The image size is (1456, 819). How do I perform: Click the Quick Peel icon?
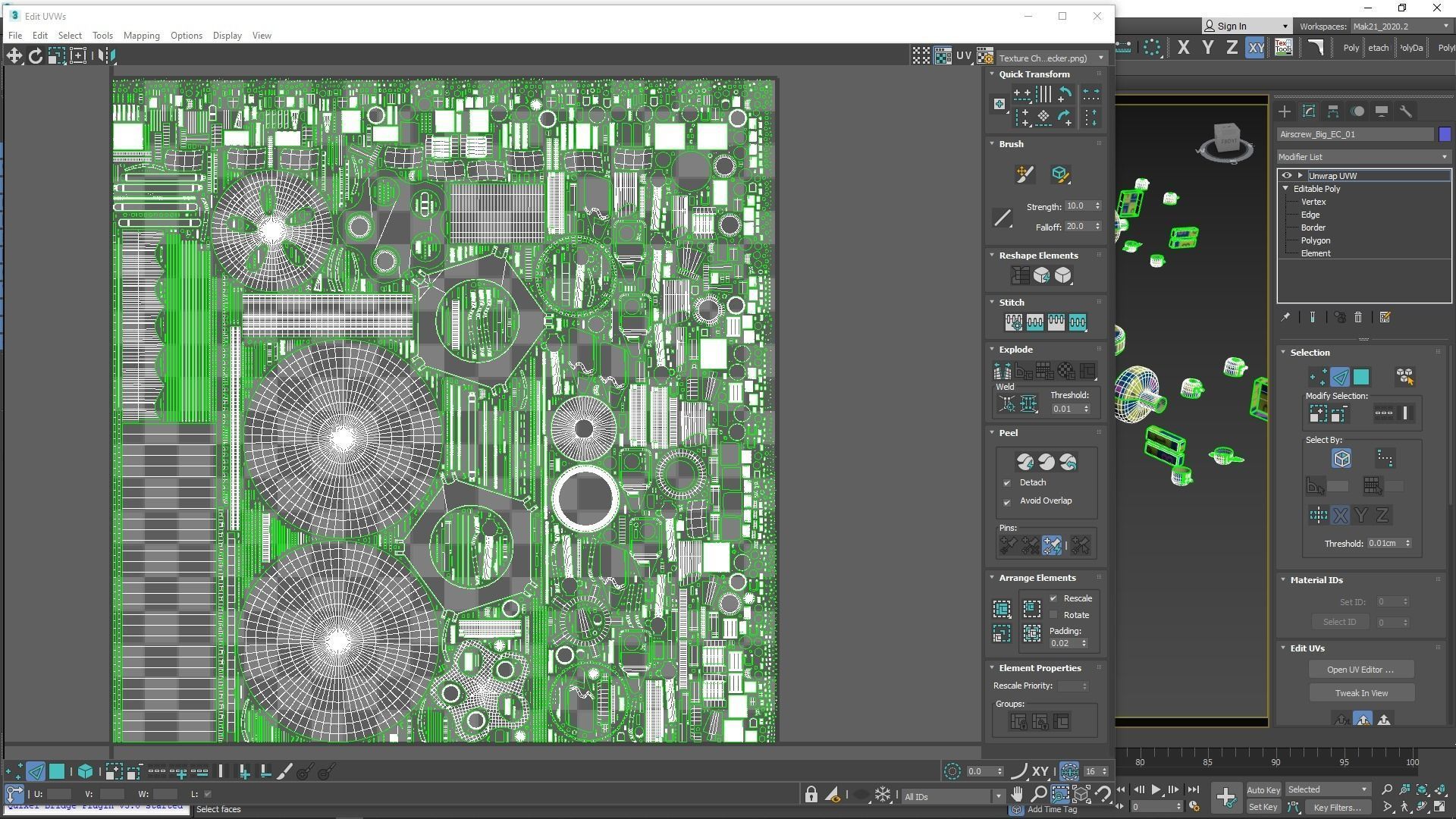click(x=1025, y=462)
